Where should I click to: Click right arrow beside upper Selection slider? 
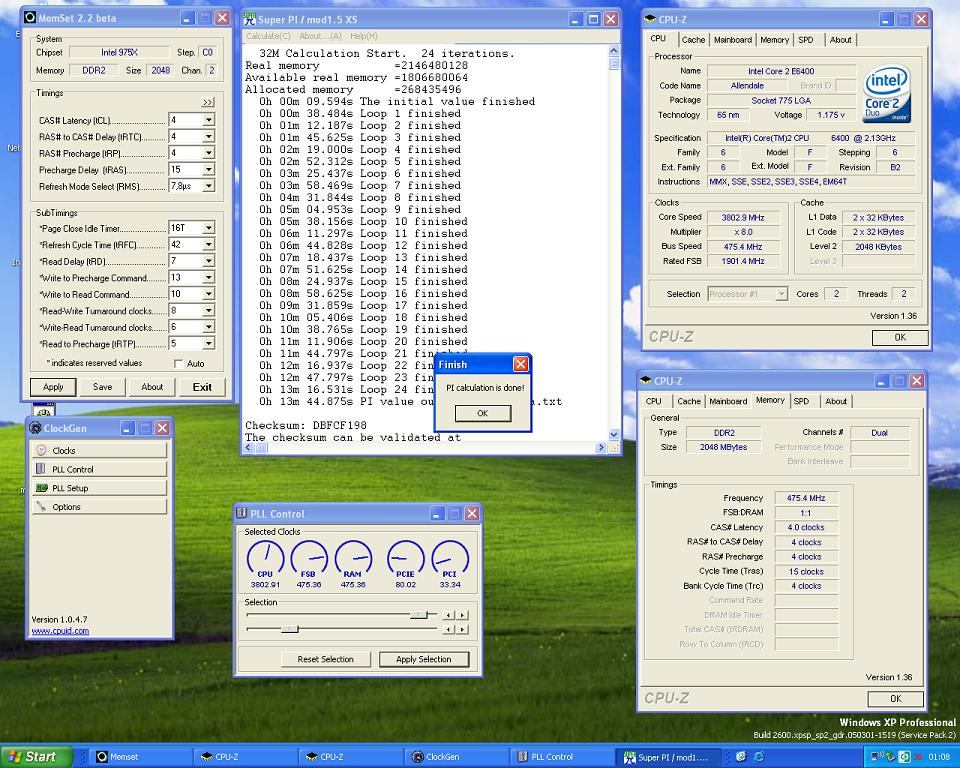(463, 614)
